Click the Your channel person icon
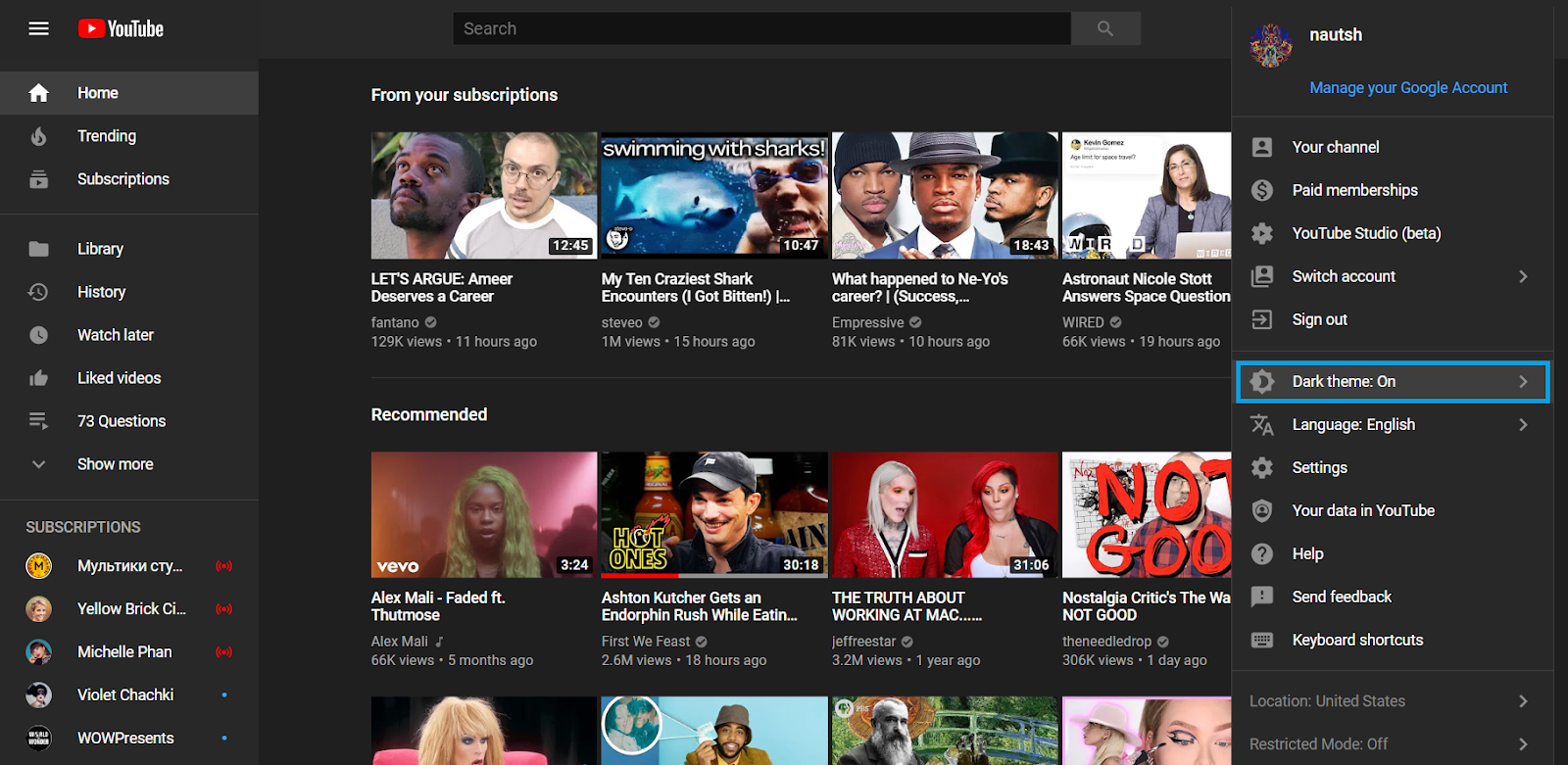The width and height of the screenshot is (1568, 765). [1262, 147]
